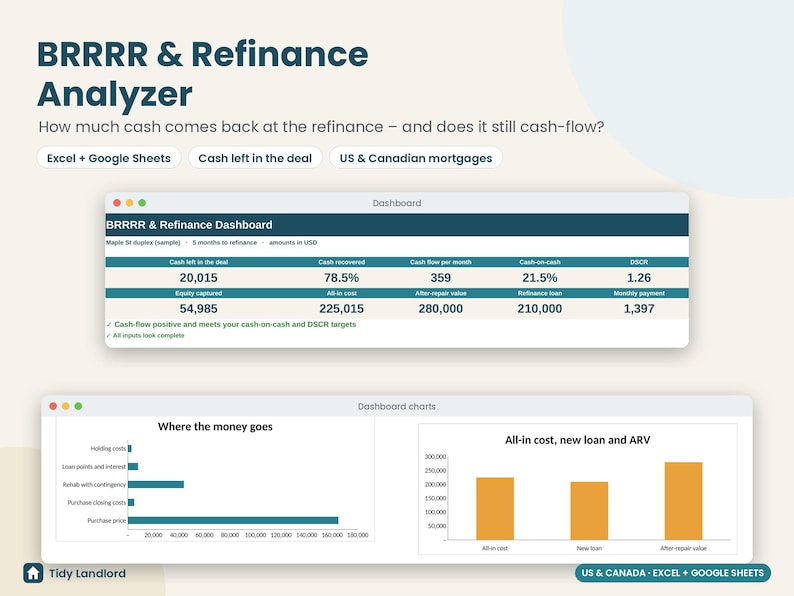Click the Equity captured value 54,985

(x=198, y=308)
